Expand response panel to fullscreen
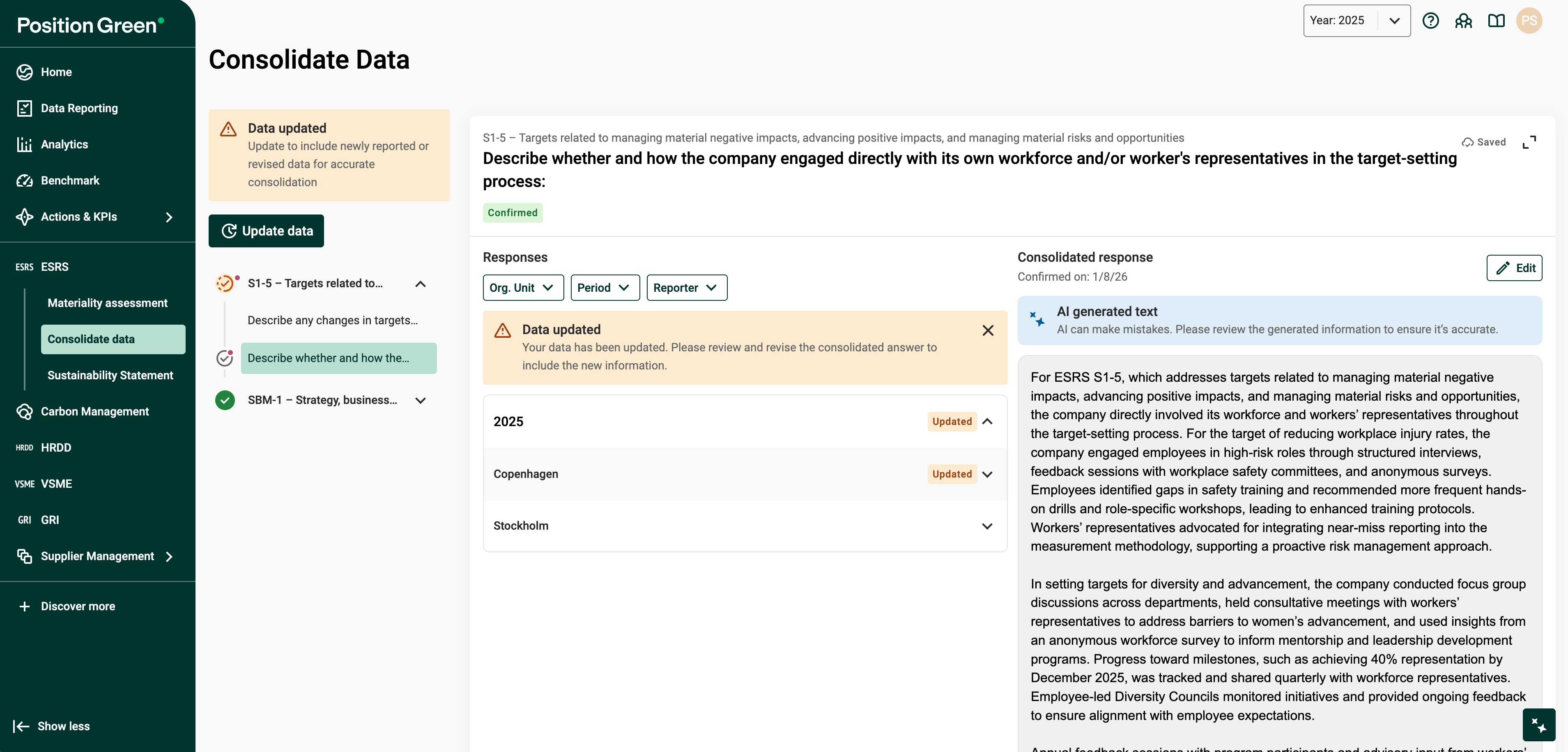The height and width of the screenshot is (752, 1568). pyautogui.click(x=1529, y=142)
